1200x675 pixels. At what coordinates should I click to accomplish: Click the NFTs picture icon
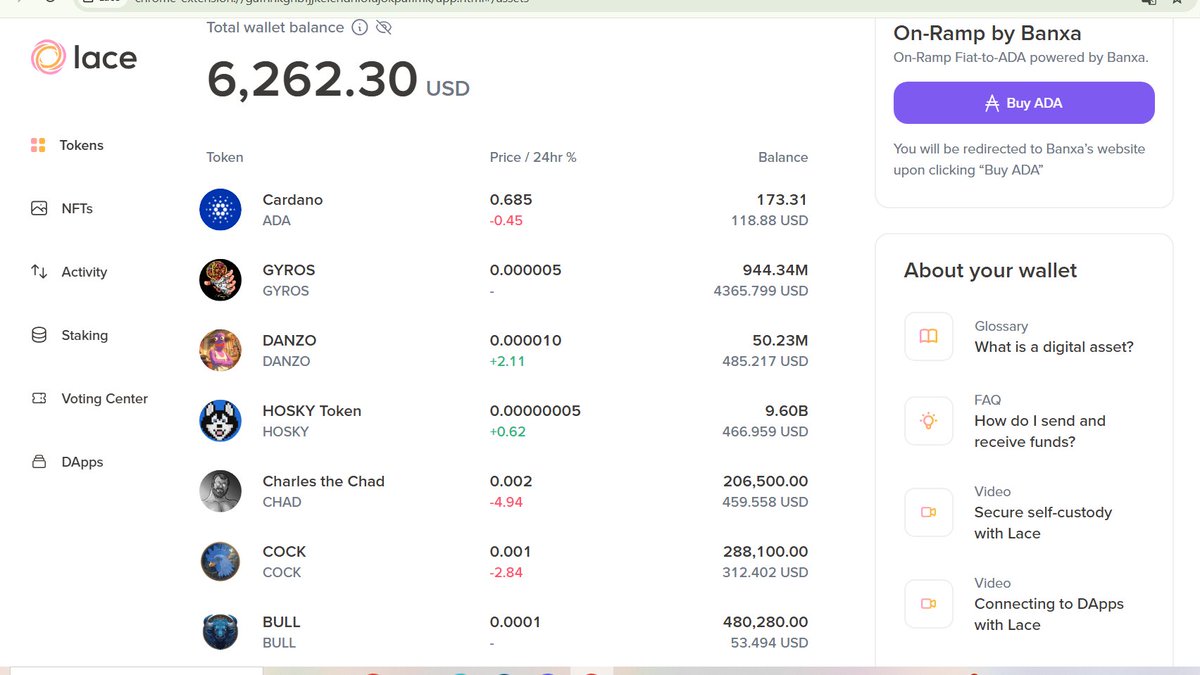39,208
